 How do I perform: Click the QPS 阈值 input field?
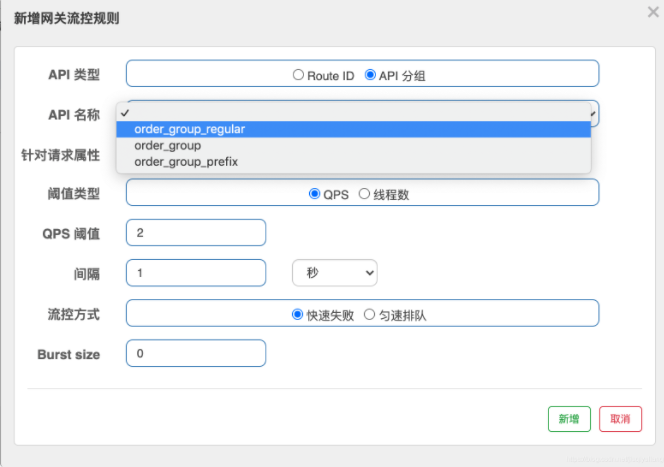tap(196, 233)
